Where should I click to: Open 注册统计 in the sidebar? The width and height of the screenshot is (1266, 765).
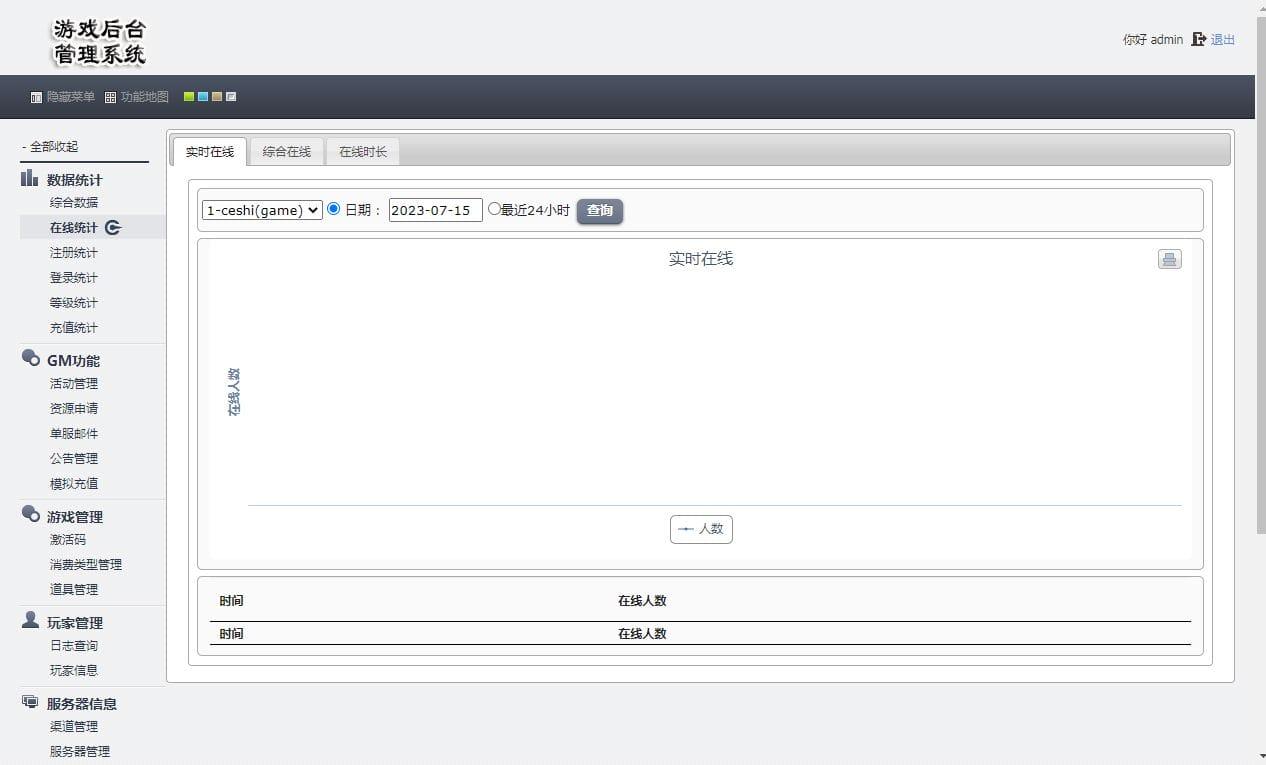coord(74,253)
